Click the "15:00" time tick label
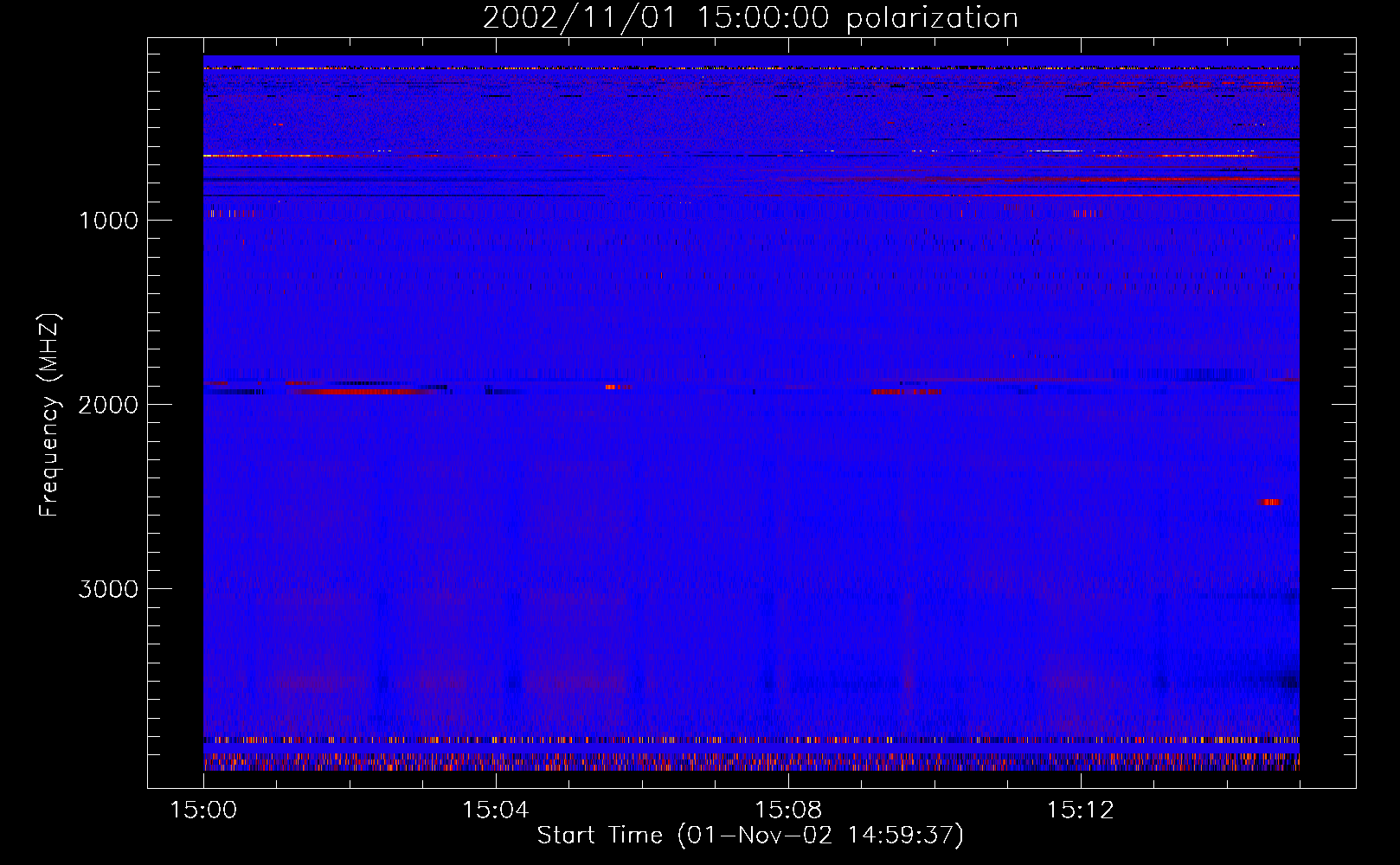 203,811
